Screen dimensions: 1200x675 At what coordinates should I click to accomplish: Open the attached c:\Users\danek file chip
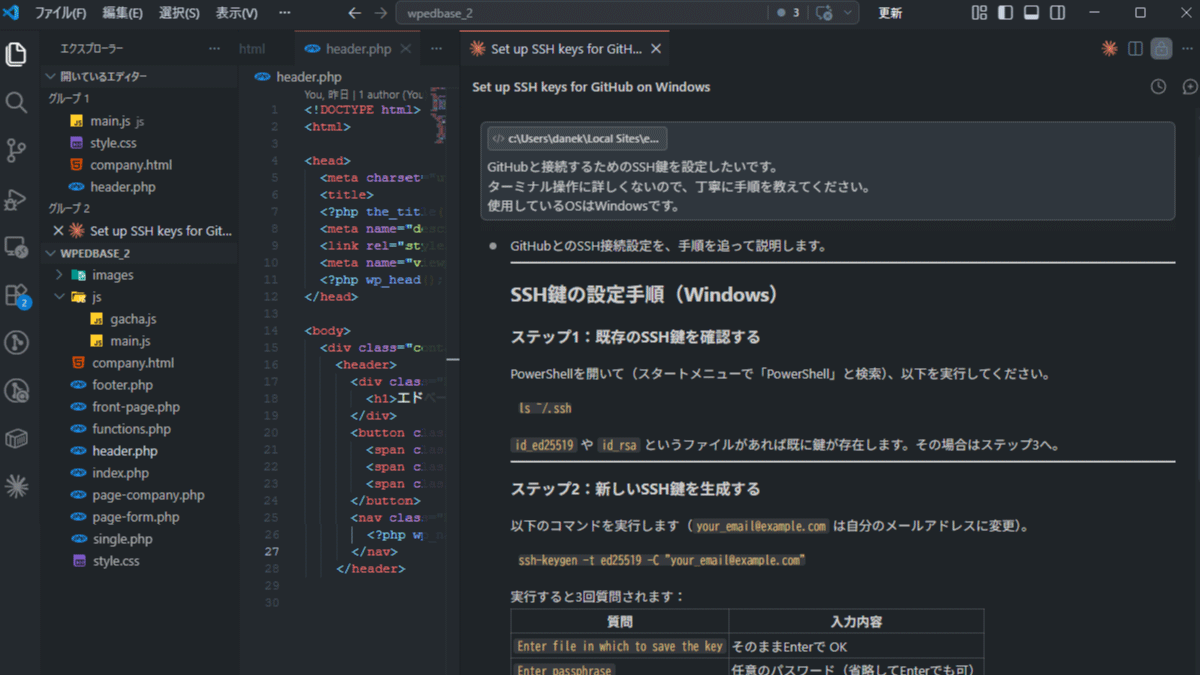[577, 138]
